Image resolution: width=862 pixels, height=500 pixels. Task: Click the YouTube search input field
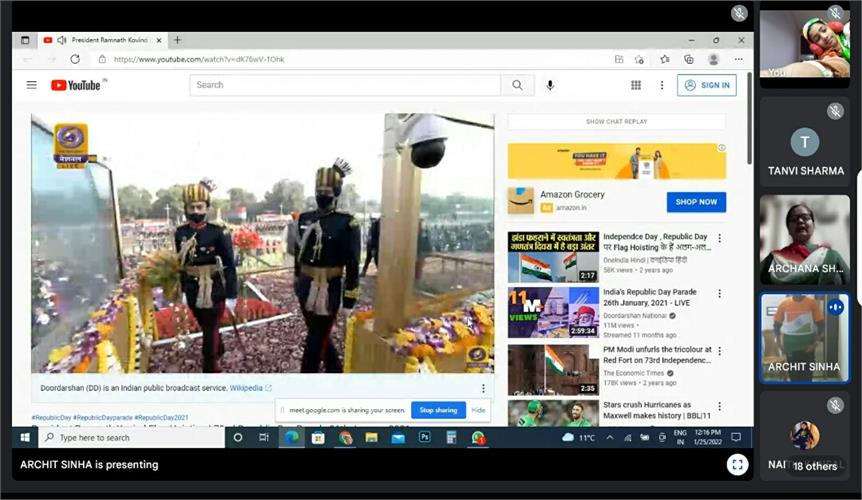click(x=345, y=85)
